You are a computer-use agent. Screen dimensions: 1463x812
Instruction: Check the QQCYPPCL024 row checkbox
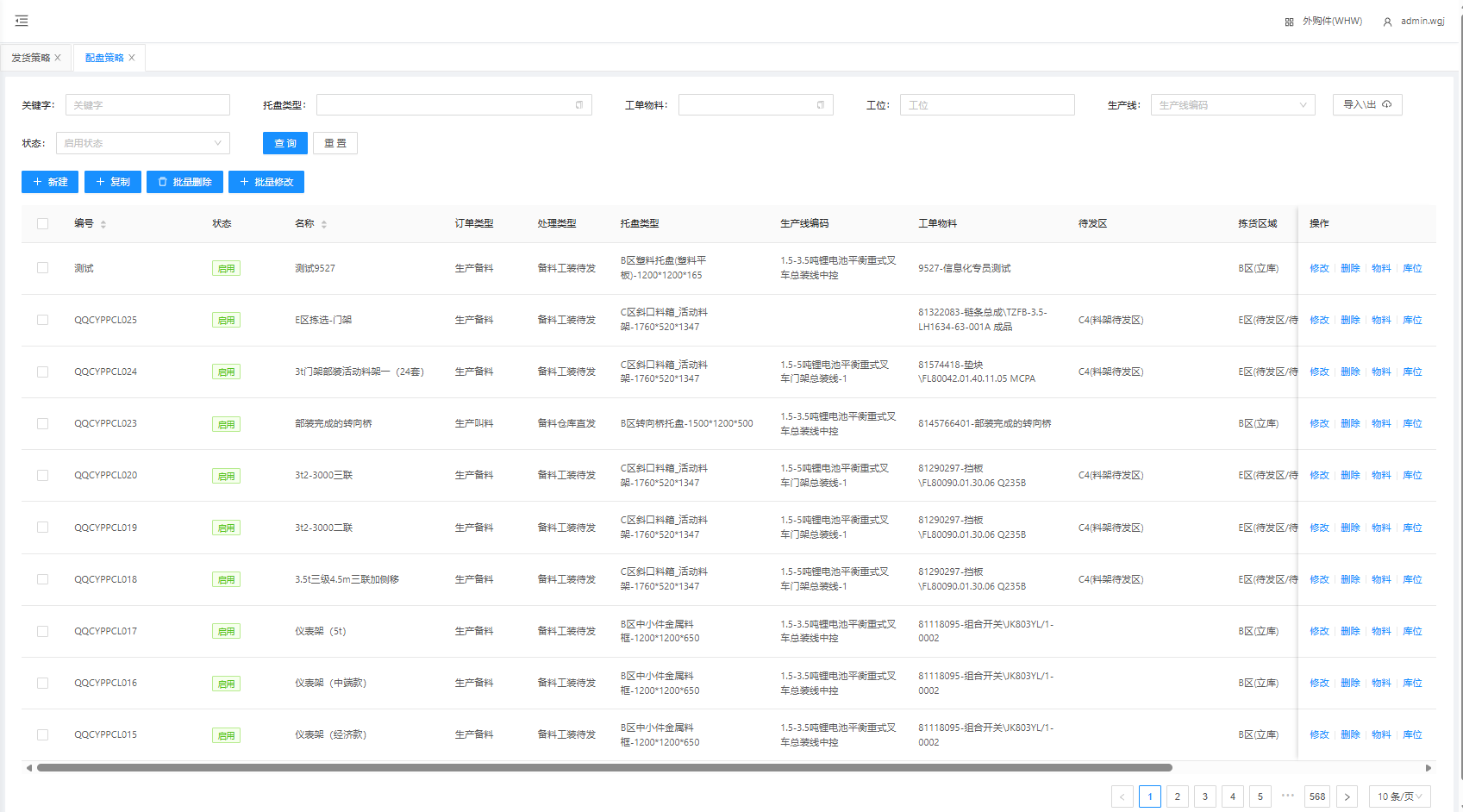pos(42,372)
